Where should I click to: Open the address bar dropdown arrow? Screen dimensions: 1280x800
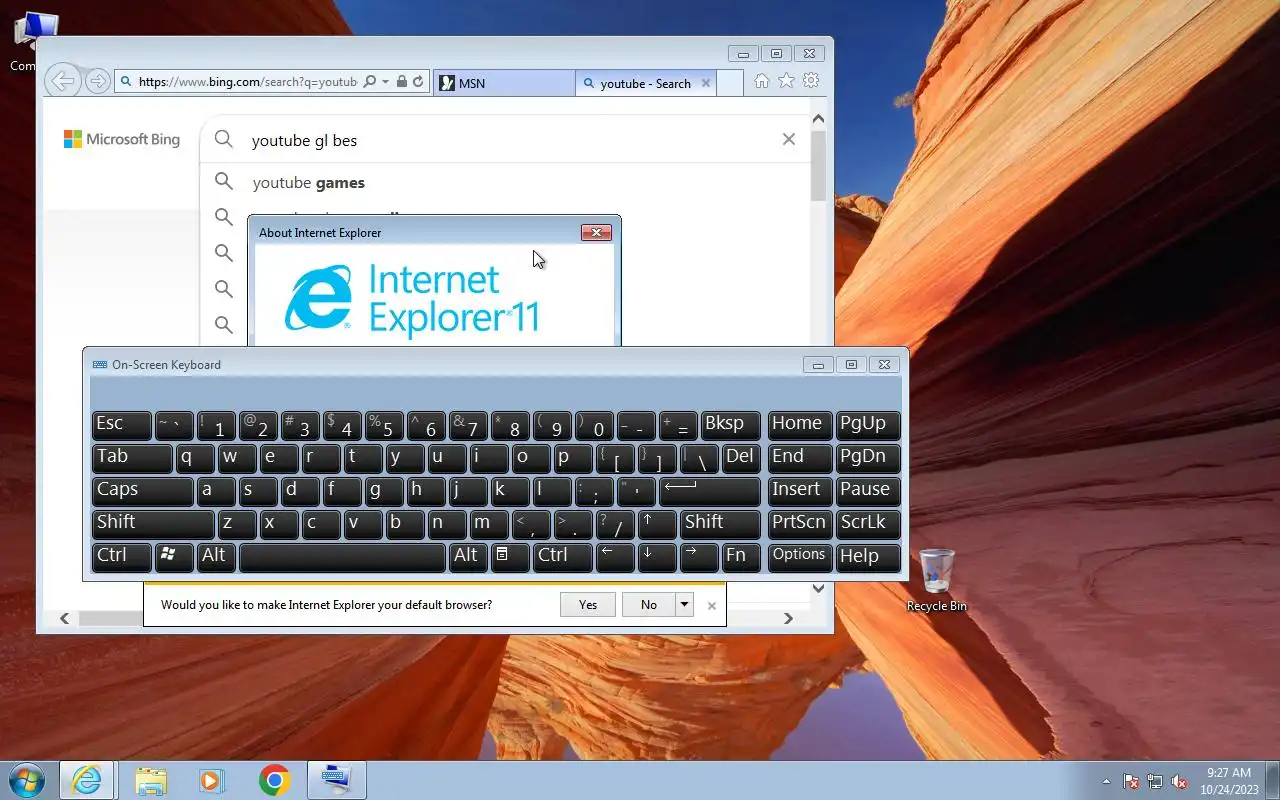point(385,82)
